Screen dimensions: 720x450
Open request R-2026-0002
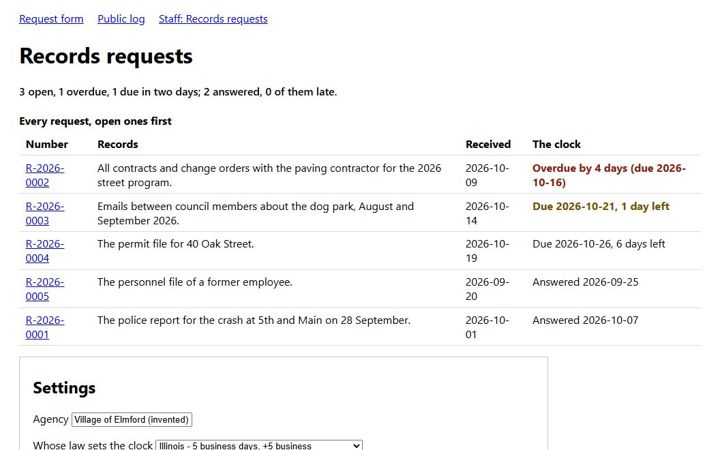pyautogui.click(x=45, y=175)
